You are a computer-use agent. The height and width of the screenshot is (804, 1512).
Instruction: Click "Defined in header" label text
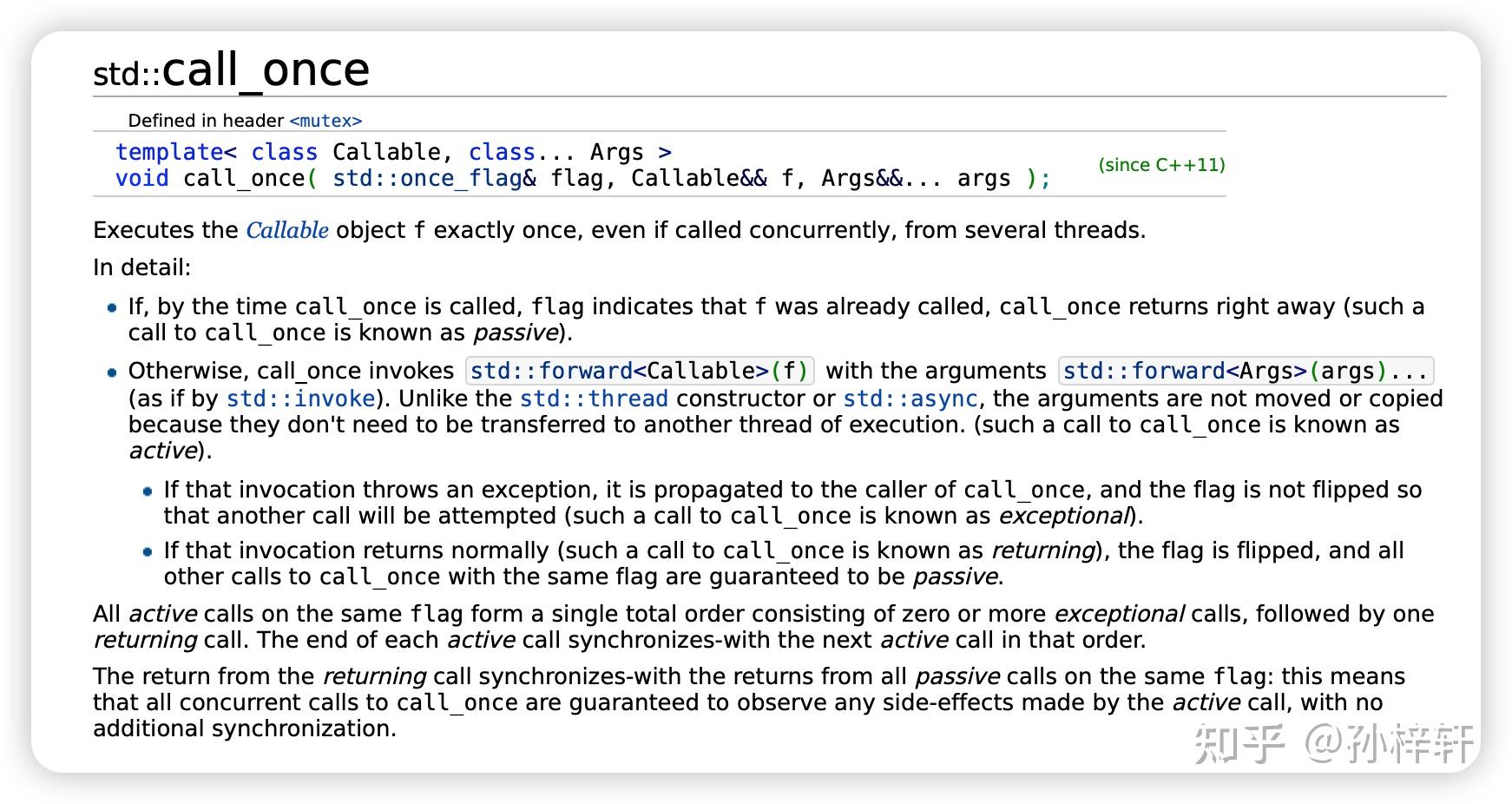click(206, 121)
